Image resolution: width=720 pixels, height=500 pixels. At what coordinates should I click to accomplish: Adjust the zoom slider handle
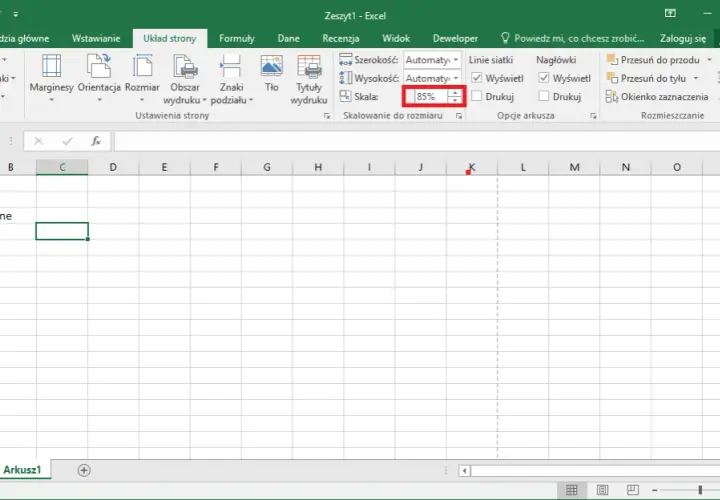(700, 490)
